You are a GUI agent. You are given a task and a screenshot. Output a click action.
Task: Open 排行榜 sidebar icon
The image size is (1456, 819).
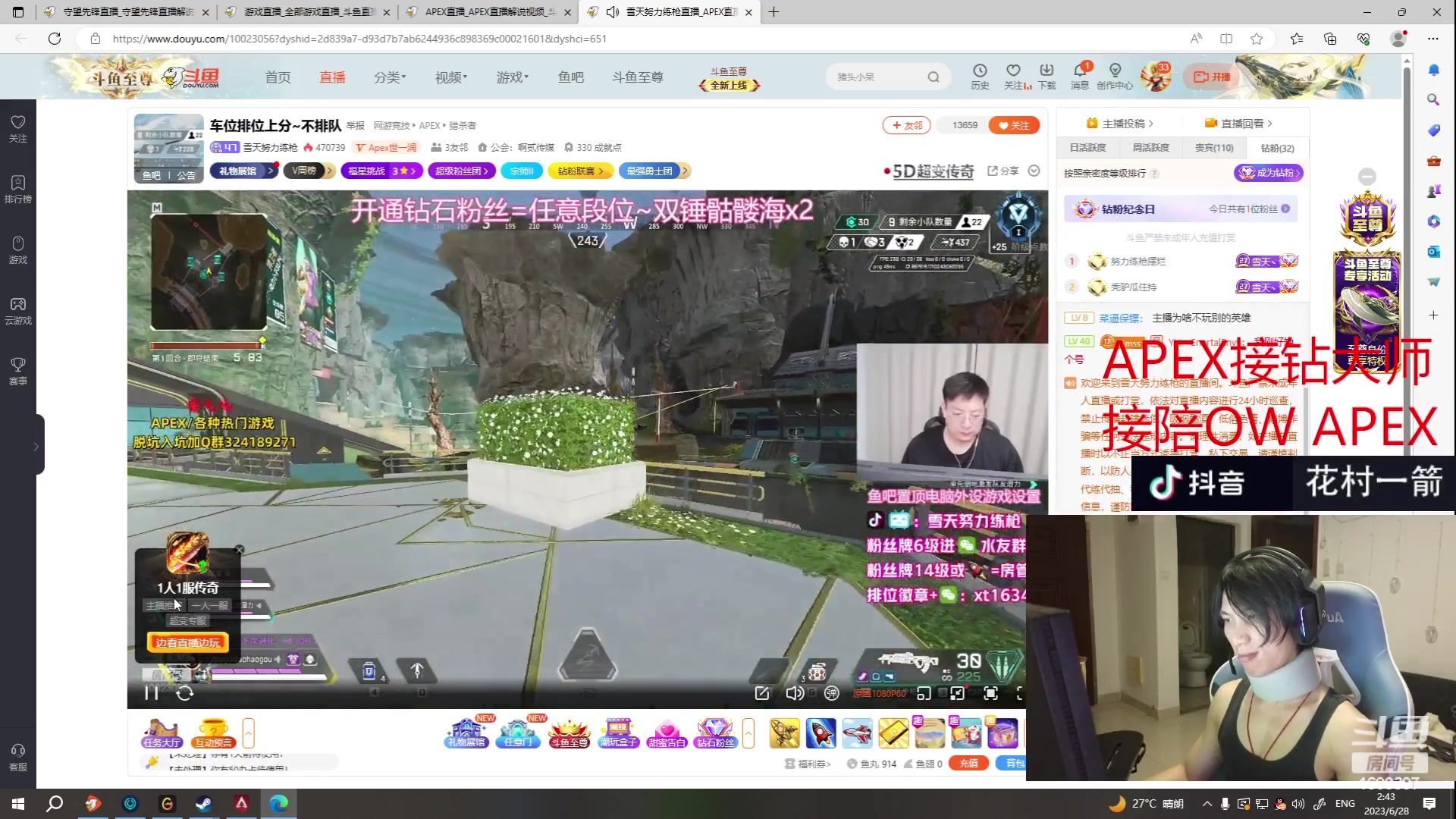(x=18, y=190)
